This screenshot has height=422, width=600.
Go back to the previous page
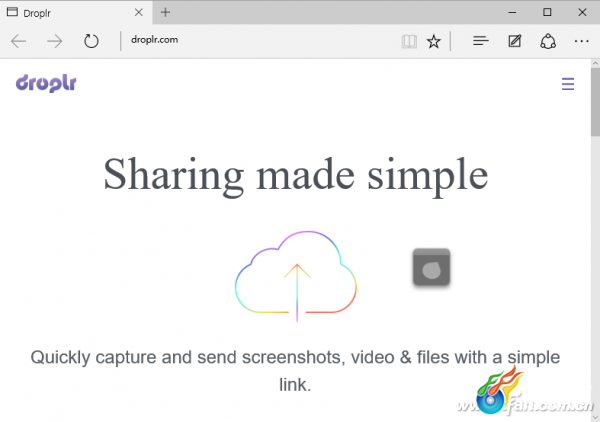[x=18, y=41]
